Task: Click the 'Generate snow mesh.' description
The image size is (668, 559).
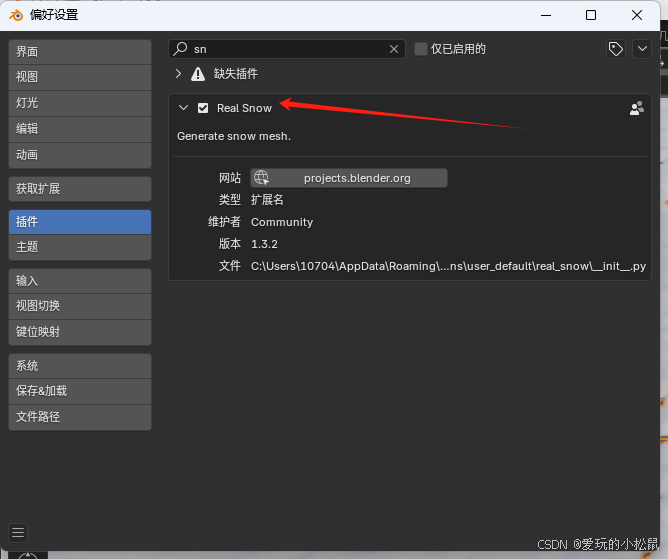Action: tap(234, 136)
